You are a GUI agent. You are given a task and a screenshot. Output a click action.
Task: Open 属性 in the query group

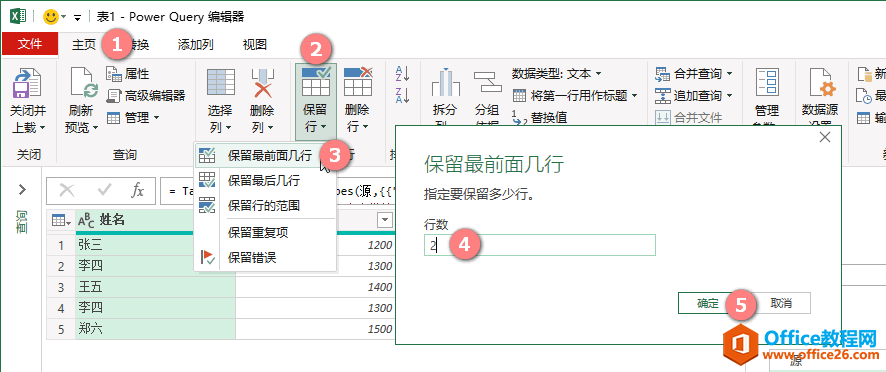click(129, 74)
